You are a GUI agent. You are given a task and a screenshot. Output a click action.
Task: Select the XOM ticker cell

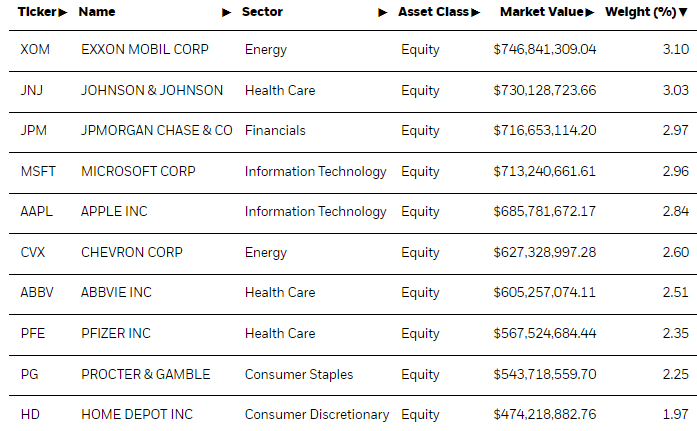[x=35, y=49]
